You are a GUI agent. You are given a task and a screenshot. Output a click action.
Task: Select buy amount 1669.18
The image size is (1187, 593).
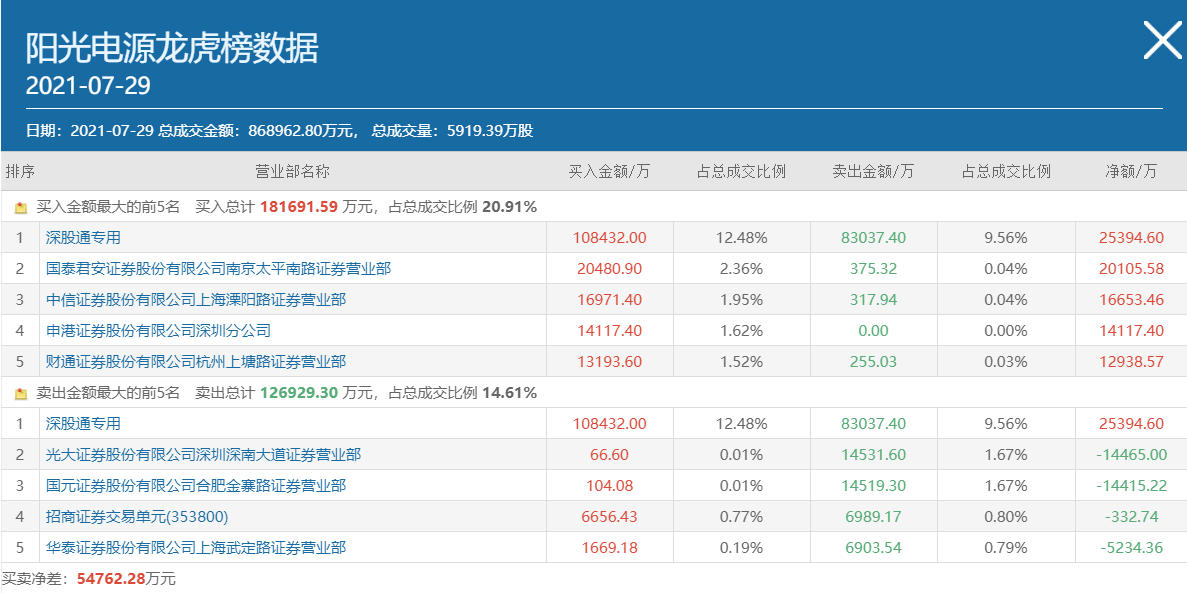click(x=609, y=548)
